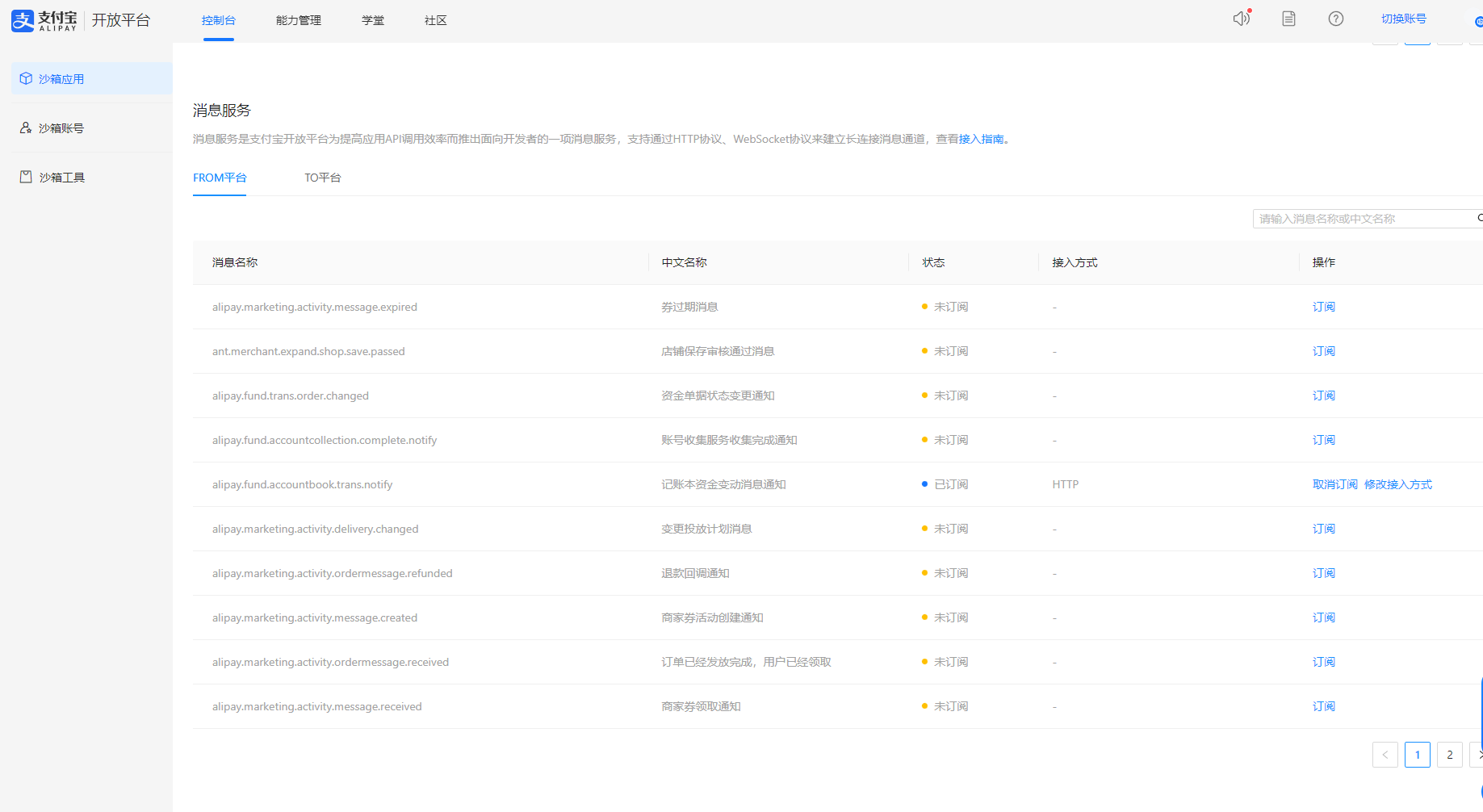Click the 接入方式 column header

click(1075, 262)
